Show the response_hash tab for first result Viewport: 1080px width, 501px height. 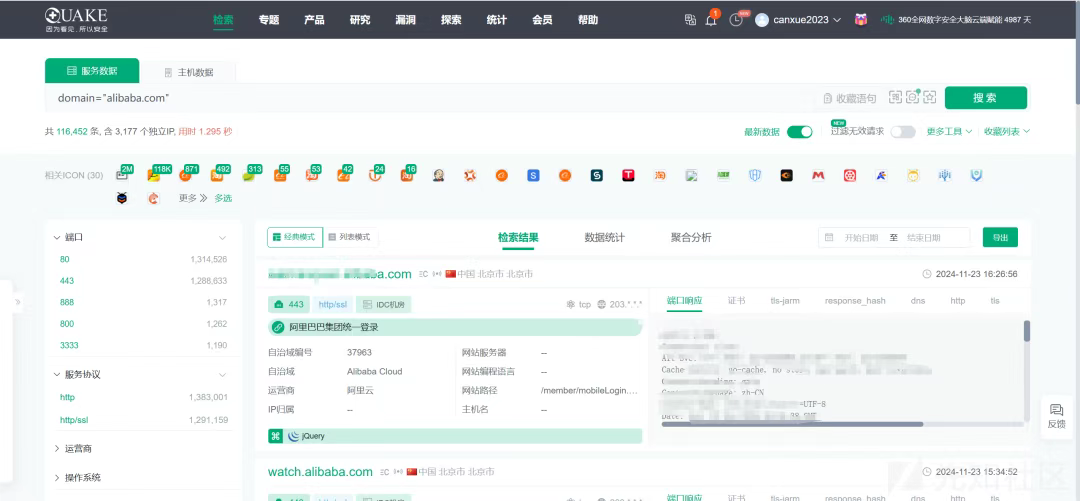pyautogui.click(x=855, y=300)
